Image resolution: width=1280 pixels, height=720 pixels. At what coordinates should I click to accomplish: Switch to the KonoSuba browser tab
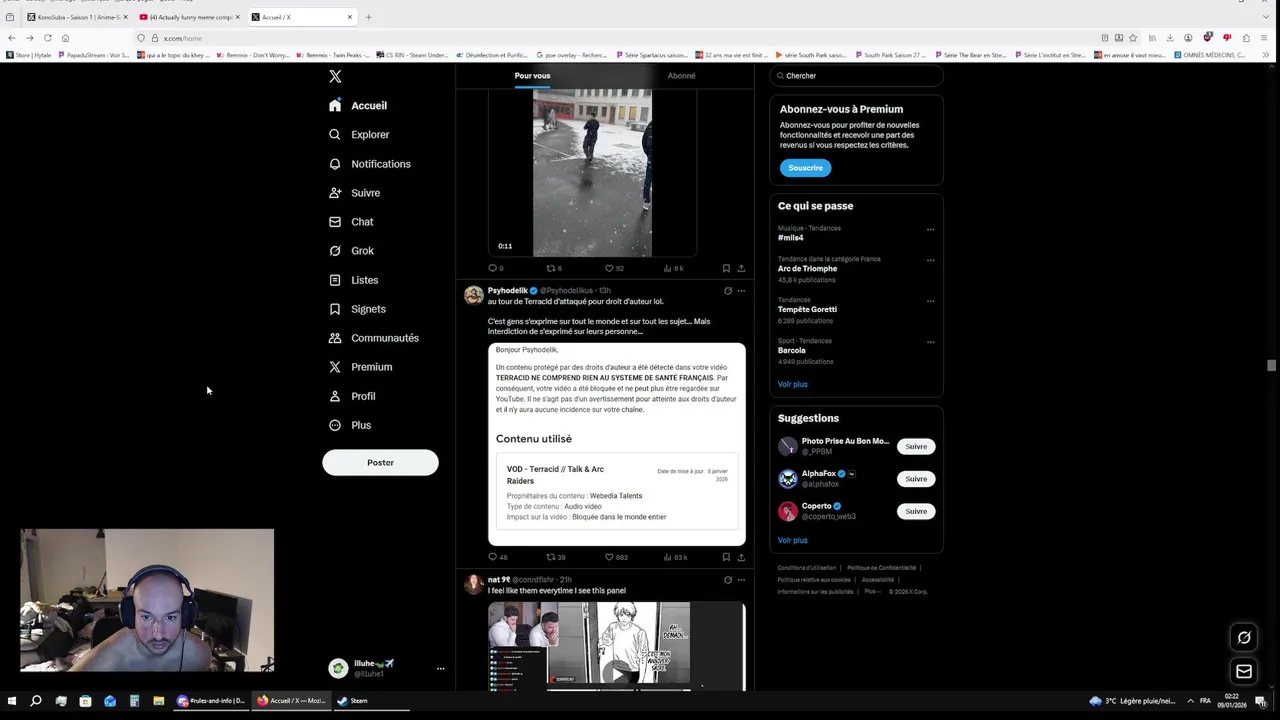[x=76, y=17]
